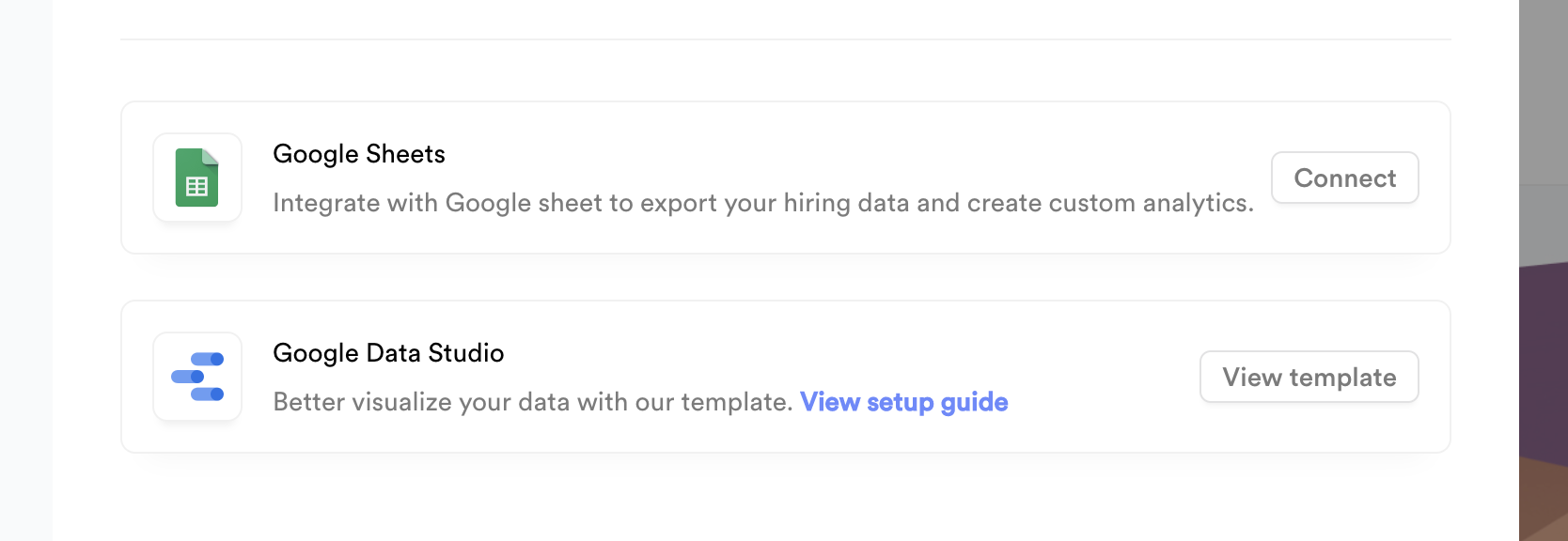1568x541 pixels.
Task: Click the 'Better visualize your data' description
Action: coord(532,402)
